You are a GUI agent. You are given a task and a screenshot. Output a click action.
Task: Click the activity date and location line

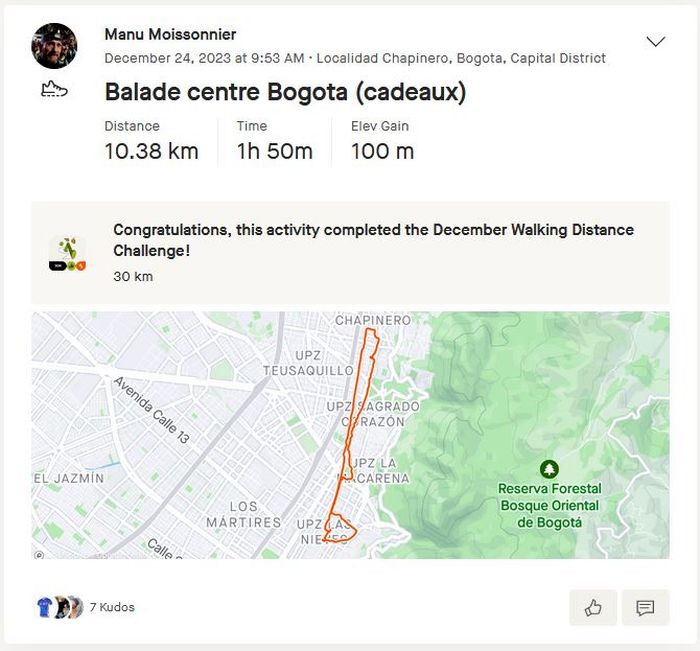355,58
